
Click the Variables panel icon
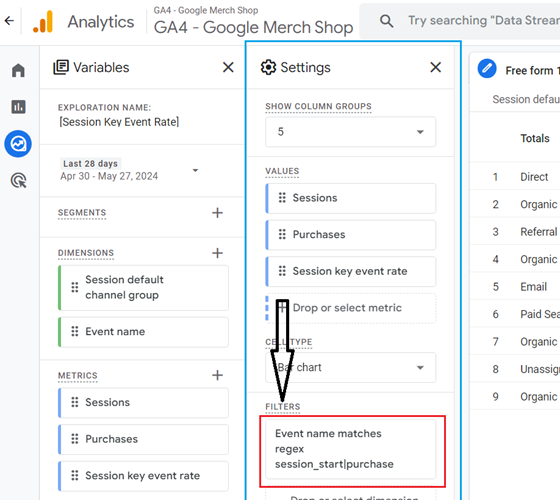coord(61,67)
